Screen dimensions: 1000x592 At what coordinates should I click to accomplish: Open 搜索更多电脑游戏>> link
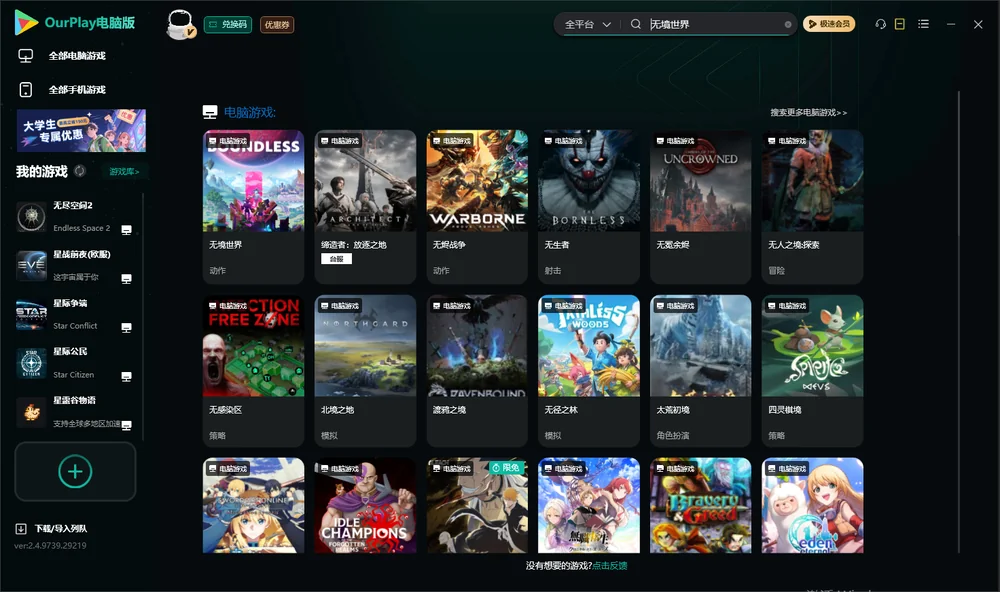coord(808,112)
